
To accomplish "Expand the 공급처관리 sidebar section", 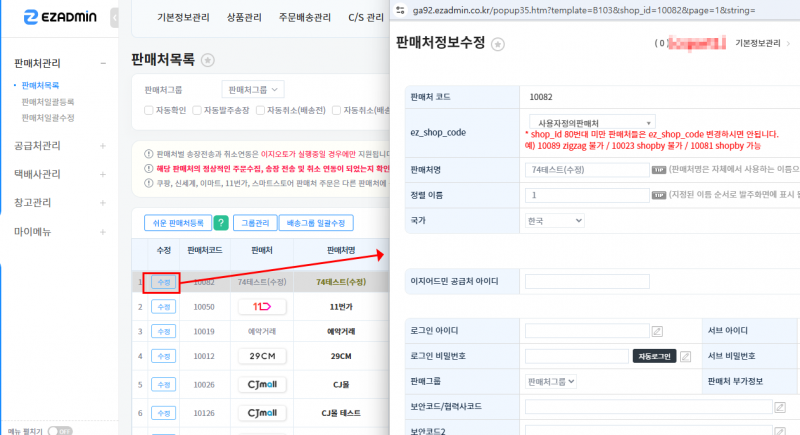I will [x=103, y=146].
